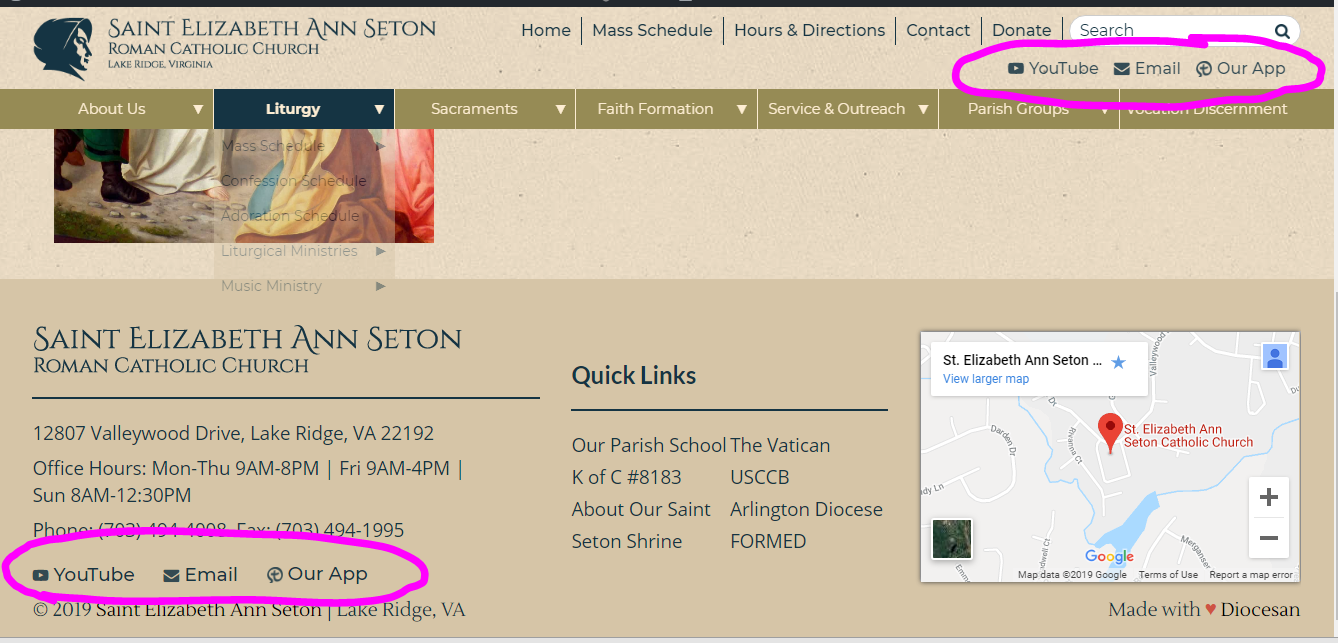Toggle satellite view thumbnail on map
Screen dimensions: 1338x643
pos(951,539)
